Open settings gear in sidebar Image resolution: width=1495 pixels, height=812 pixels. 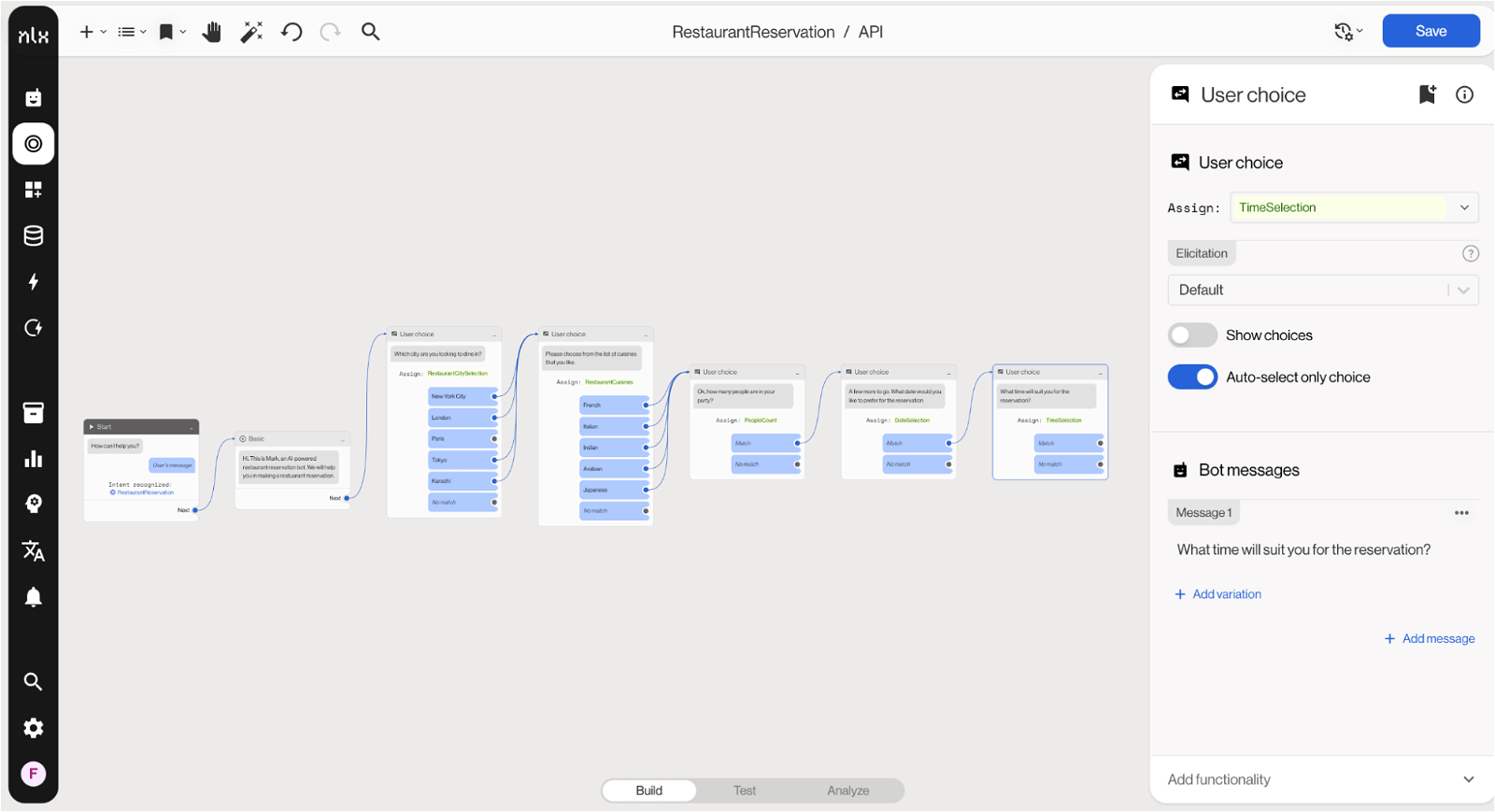point(34,728)
